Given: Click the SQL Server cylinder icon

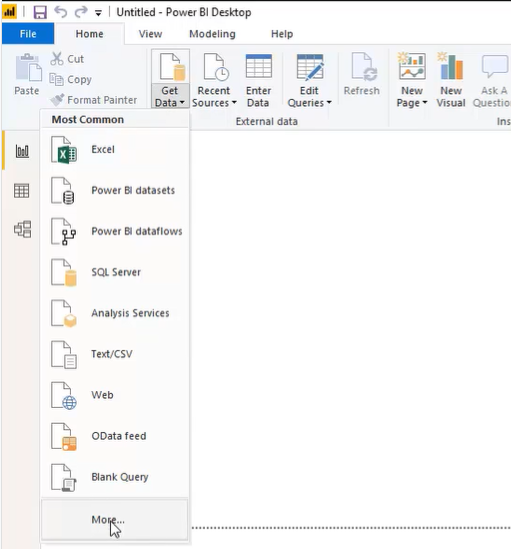Looking at the screenshot, I should (x=64, y=273).
